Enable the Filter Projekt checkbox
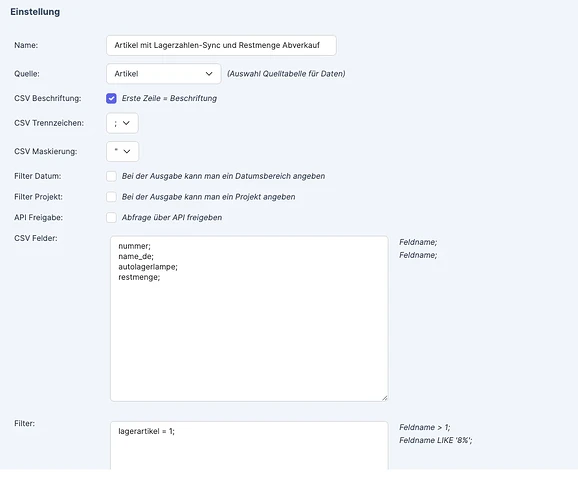This screenshot has width=578, height=500. 111,197
